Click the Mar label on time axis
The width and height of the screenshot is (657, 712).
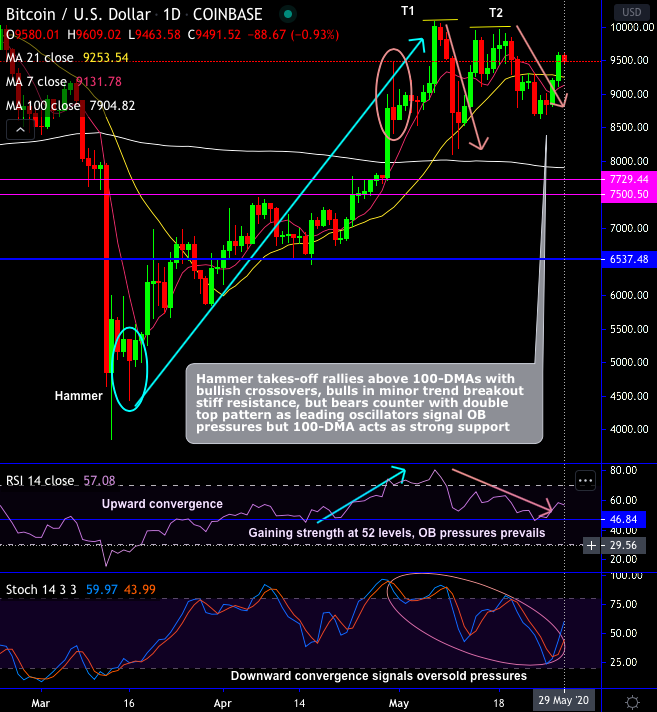[40, 703]
